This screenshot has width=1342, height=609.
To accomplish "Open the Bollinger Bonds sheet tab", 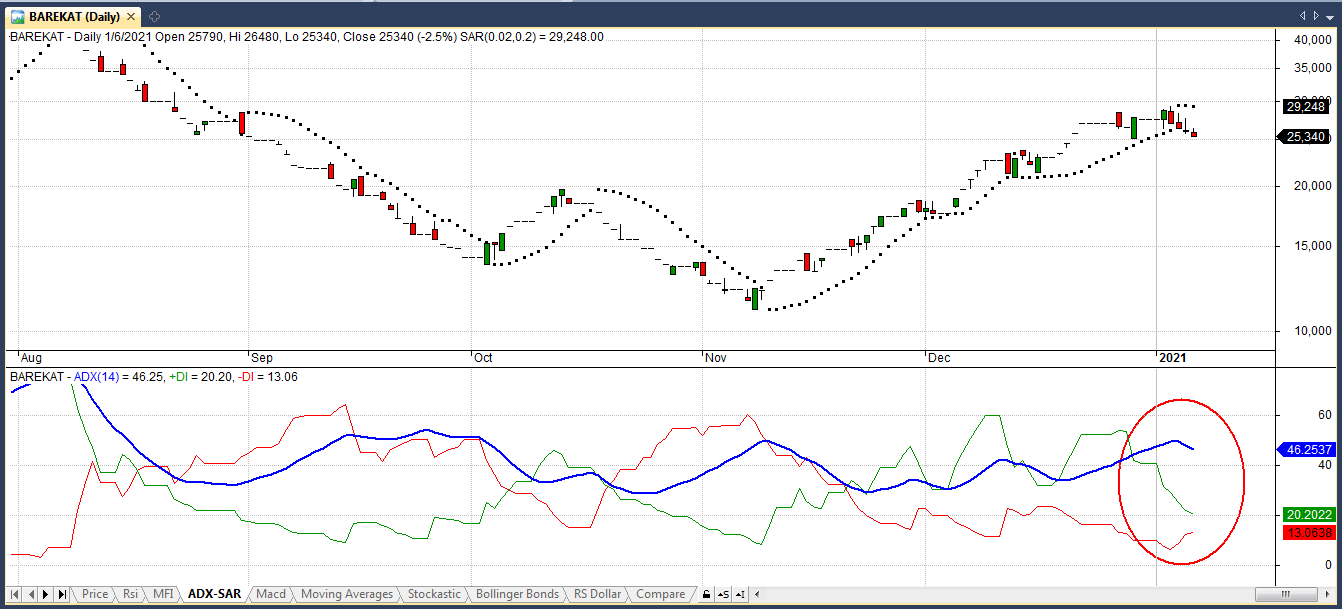I will tap(516, 594).
